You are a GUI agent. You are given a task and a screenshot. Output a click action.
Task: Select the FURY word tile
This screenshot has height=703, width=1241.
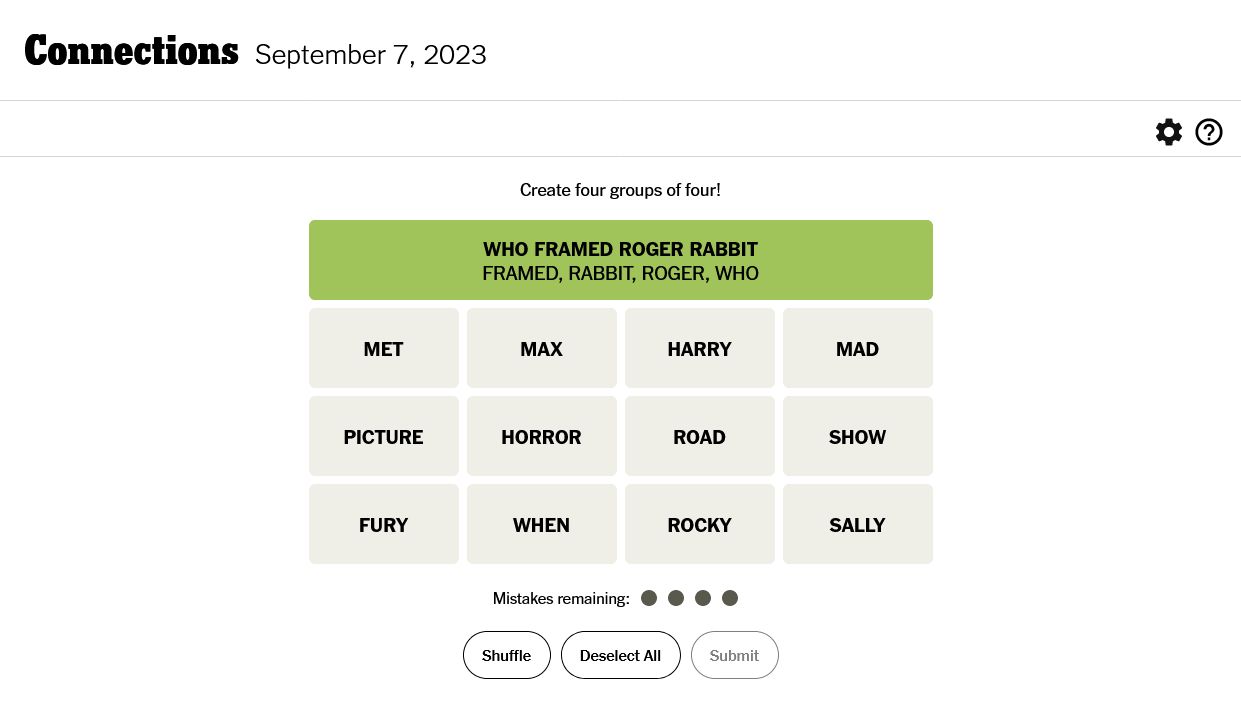click(384, 524)
